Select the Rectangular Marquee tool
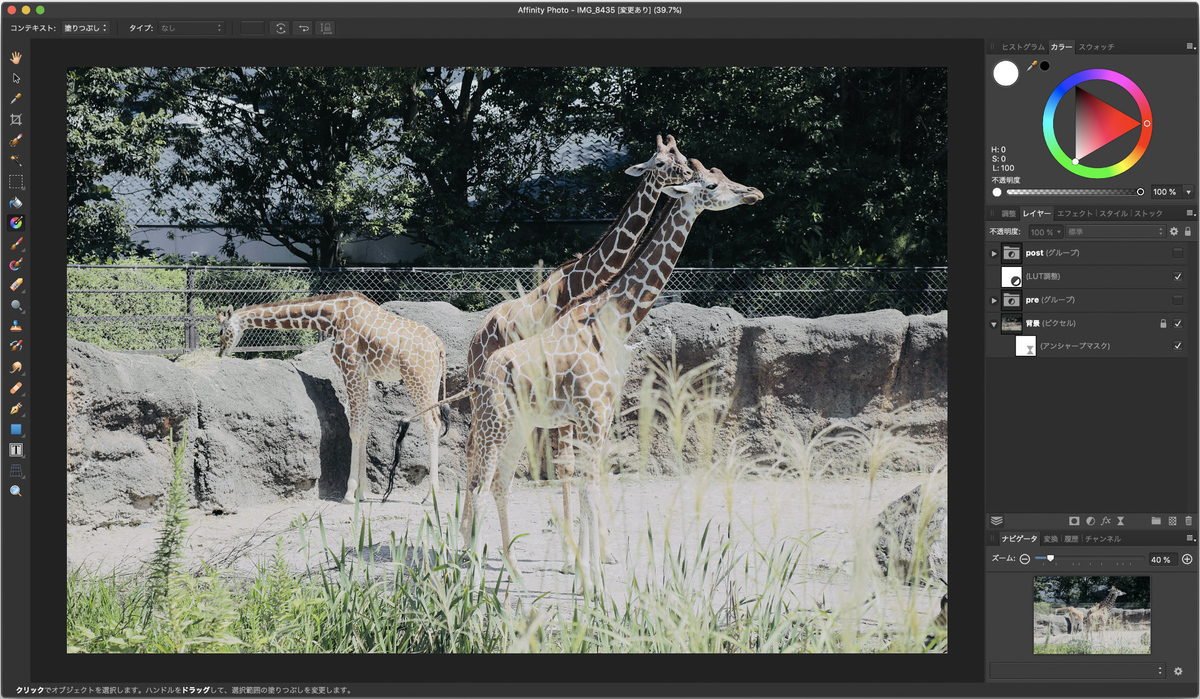The image size is (1200, 699). [x=16, y=182]
